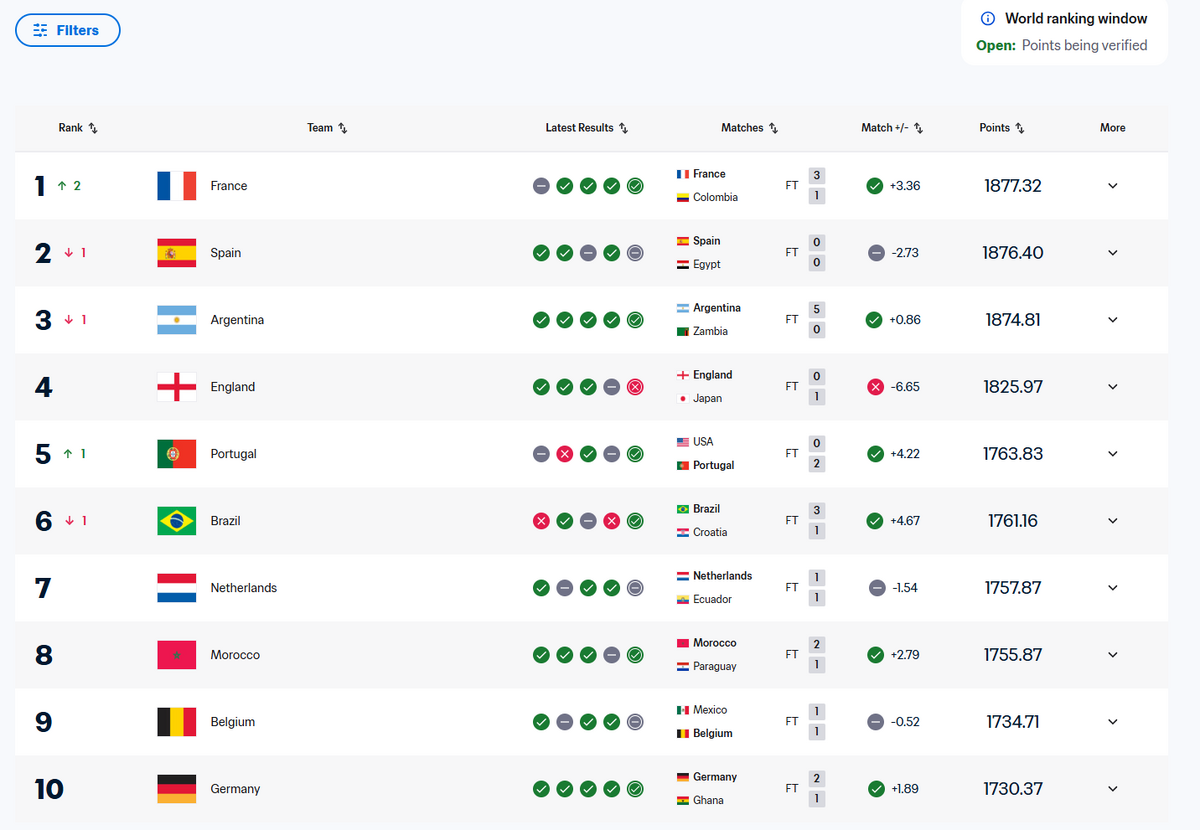Click the France flag icon
This screenshot has height=830, width=1200.
click(176, 186)
